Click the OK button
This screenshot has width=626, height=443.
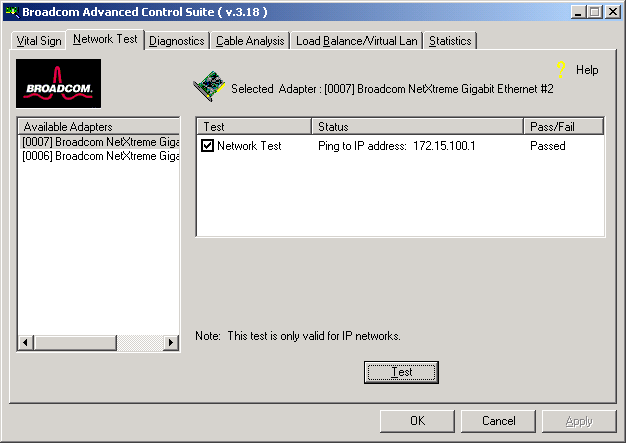417,421
